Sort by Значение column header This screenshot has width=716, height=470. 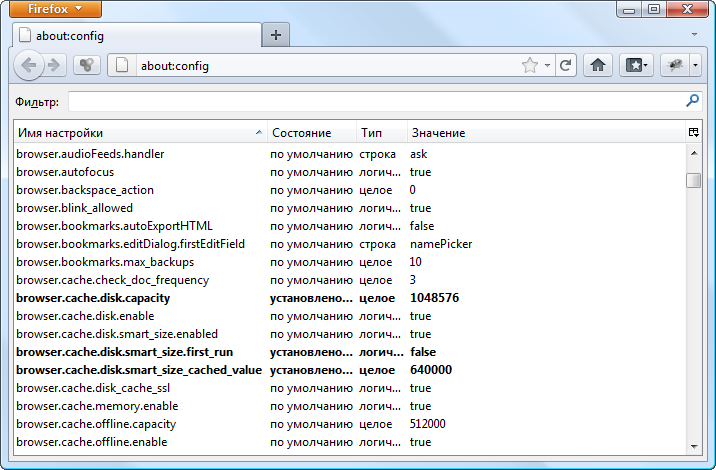[547, 133]
